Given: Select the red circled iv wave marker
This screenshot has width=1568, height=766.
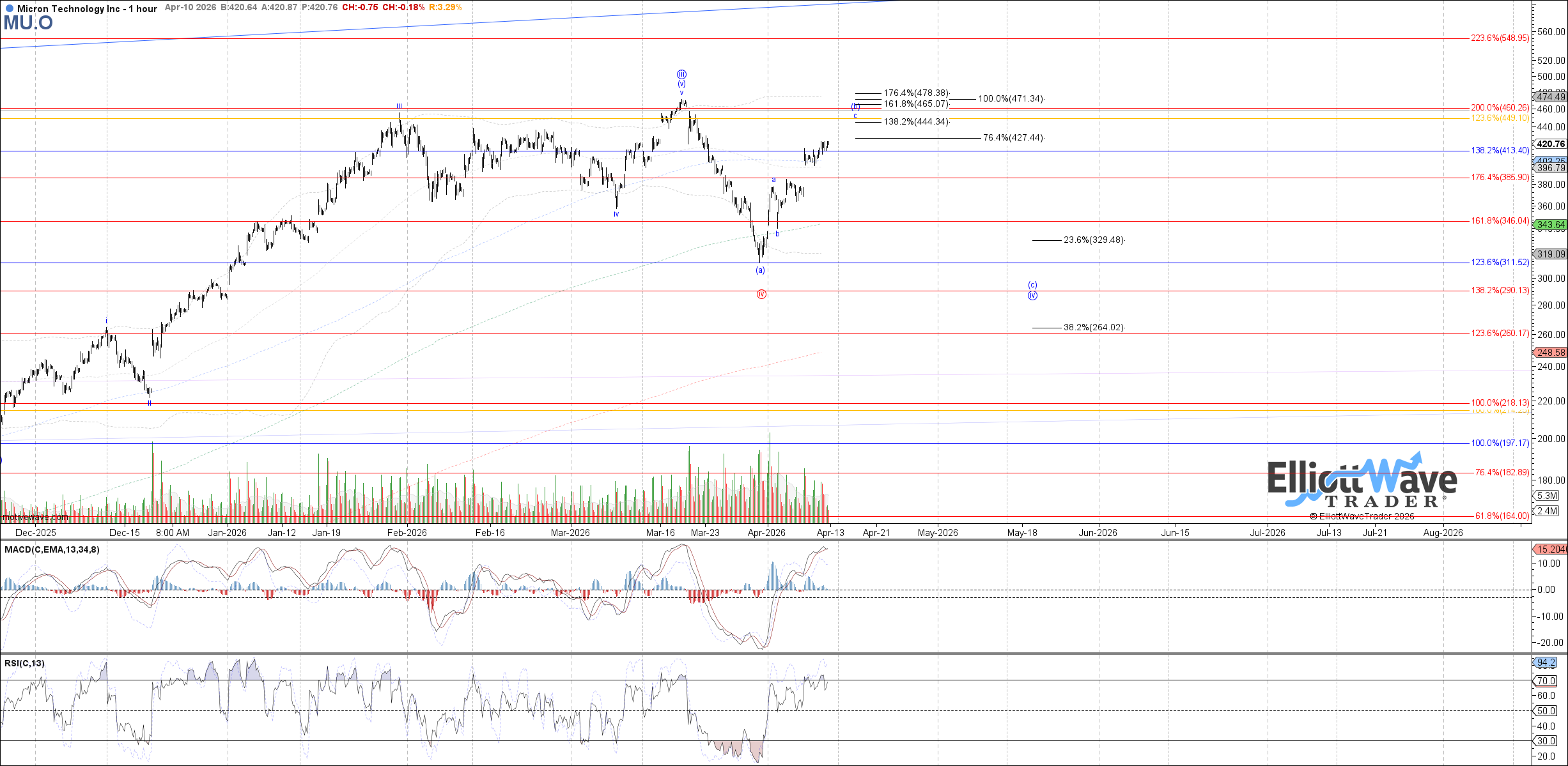Looking at the screenshot, I should pos(761,295).
